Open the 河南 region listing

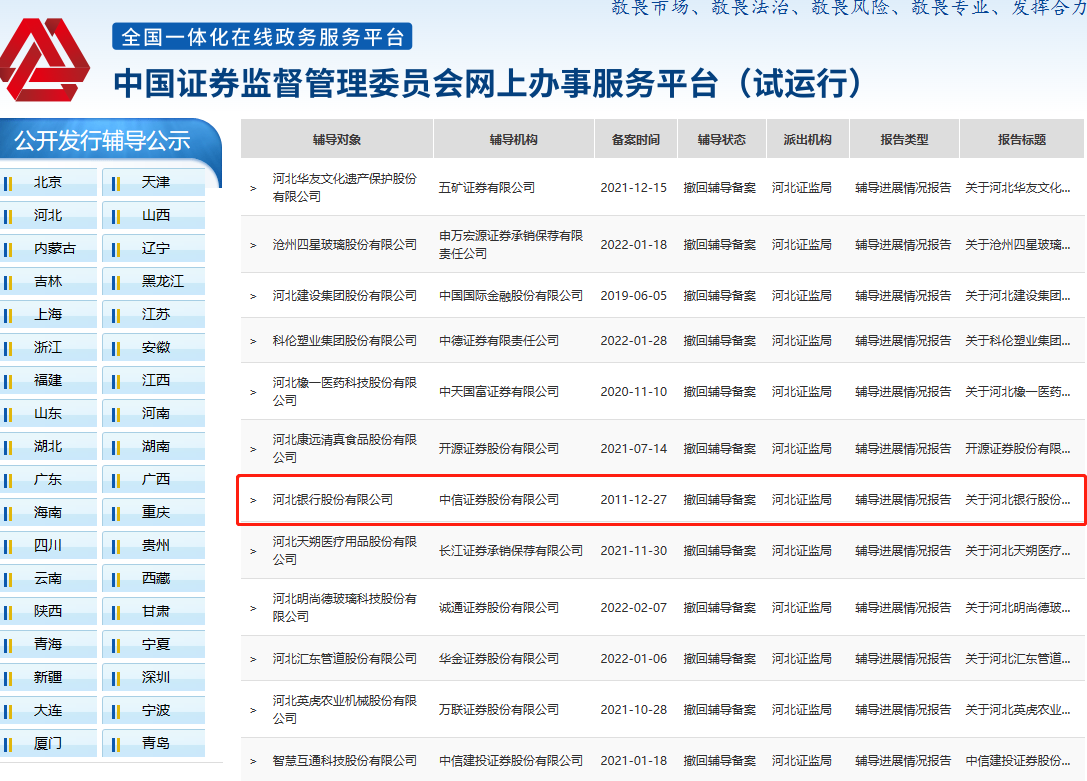[154, 414]
